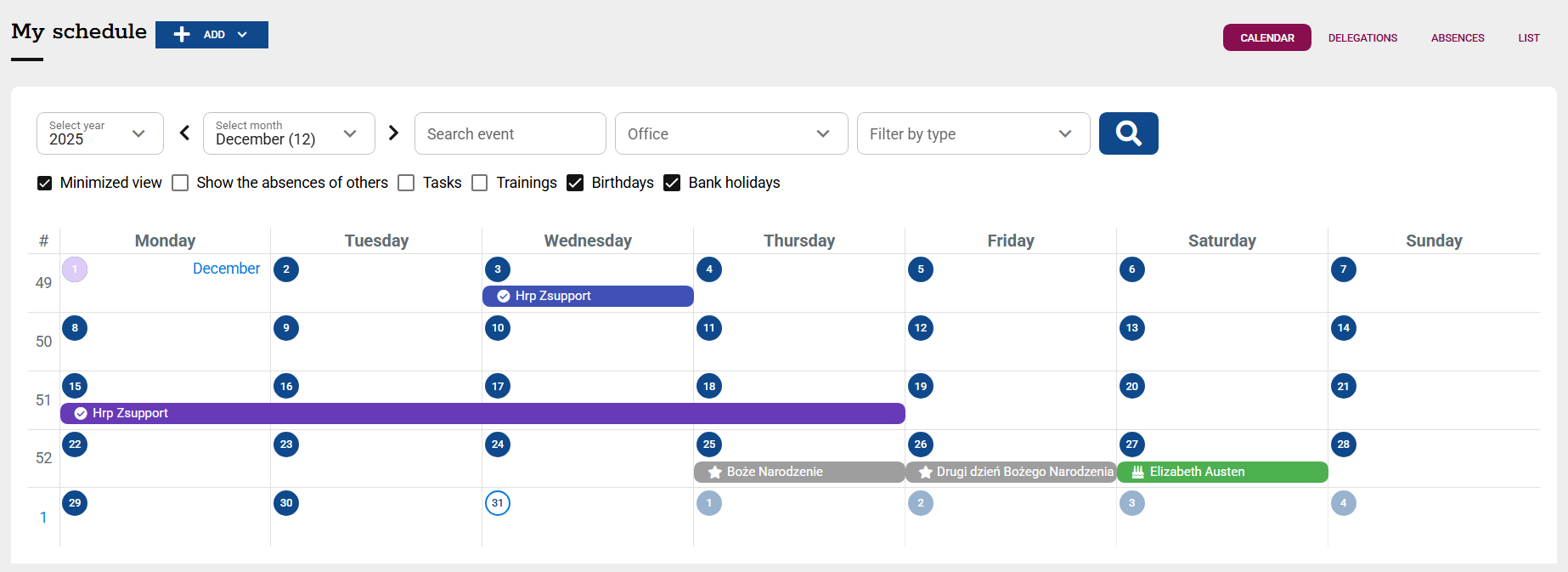This screenshot has height=572, width=1568.
Task: Expand the Office dropdown
Action: coord(730,133)
